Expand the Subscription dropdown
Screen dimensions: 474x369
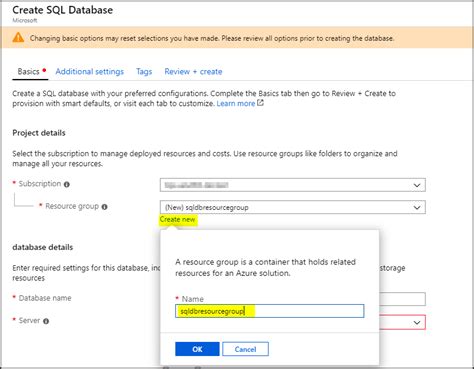(293, 185)
